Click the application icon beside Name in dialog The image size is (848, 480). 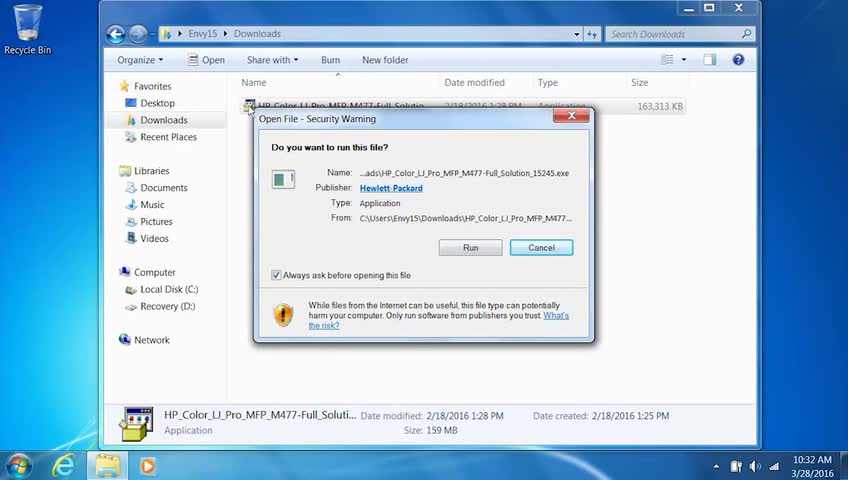click(x=283, y=179)
